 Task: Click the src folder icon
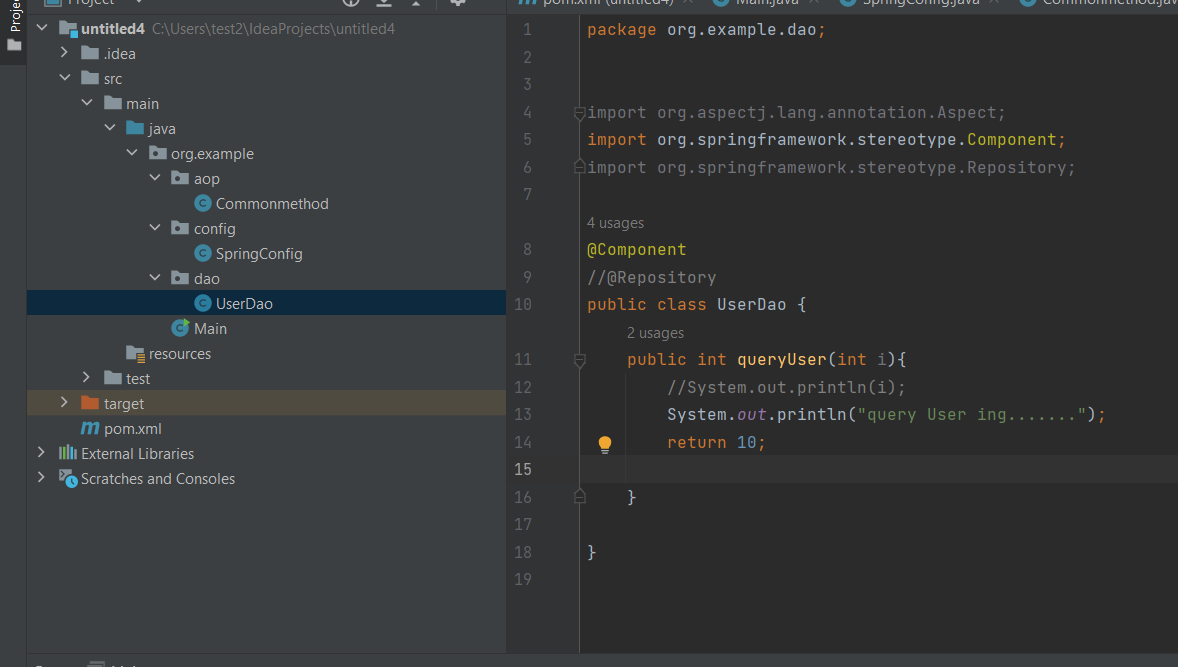click(x=90, y=77)
